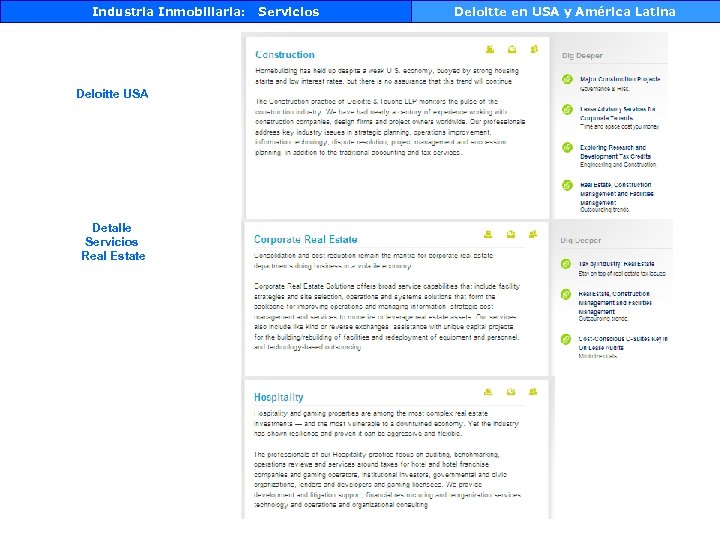This screenshot has height=540, width=720.
Task: Click the 'Deloitte en USA y América Latina' header
Action: pos(564,11)
